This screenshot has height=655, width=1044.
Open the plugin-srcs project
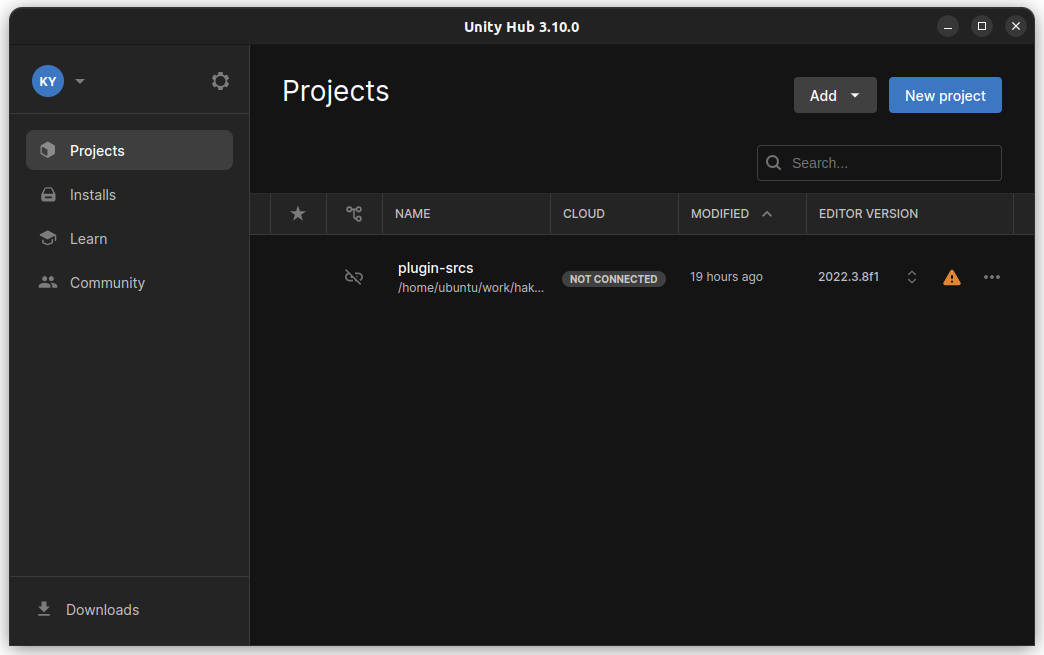coord(435,268)
